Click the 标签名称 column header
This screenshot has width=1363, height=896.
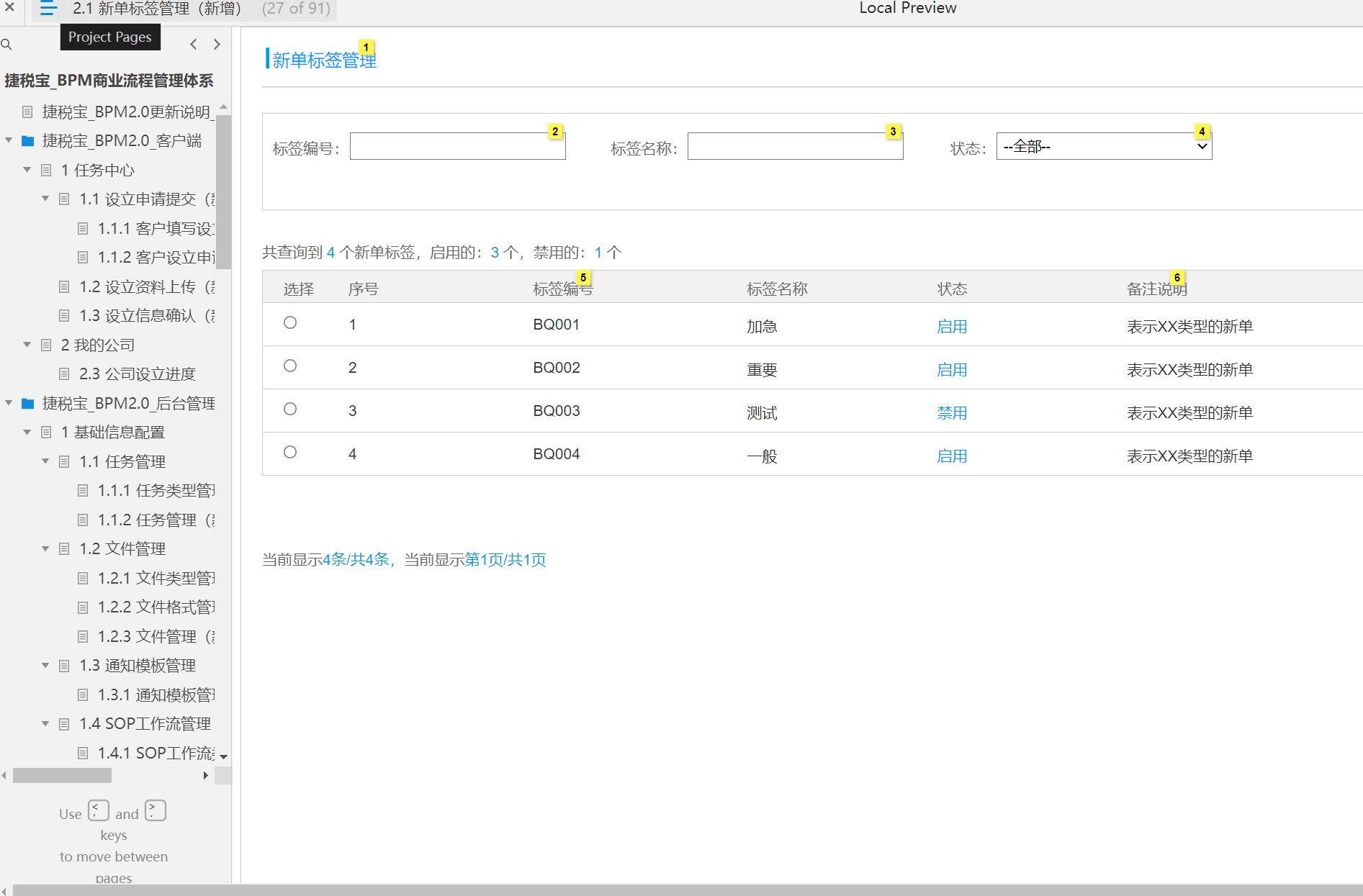(777, 289)
